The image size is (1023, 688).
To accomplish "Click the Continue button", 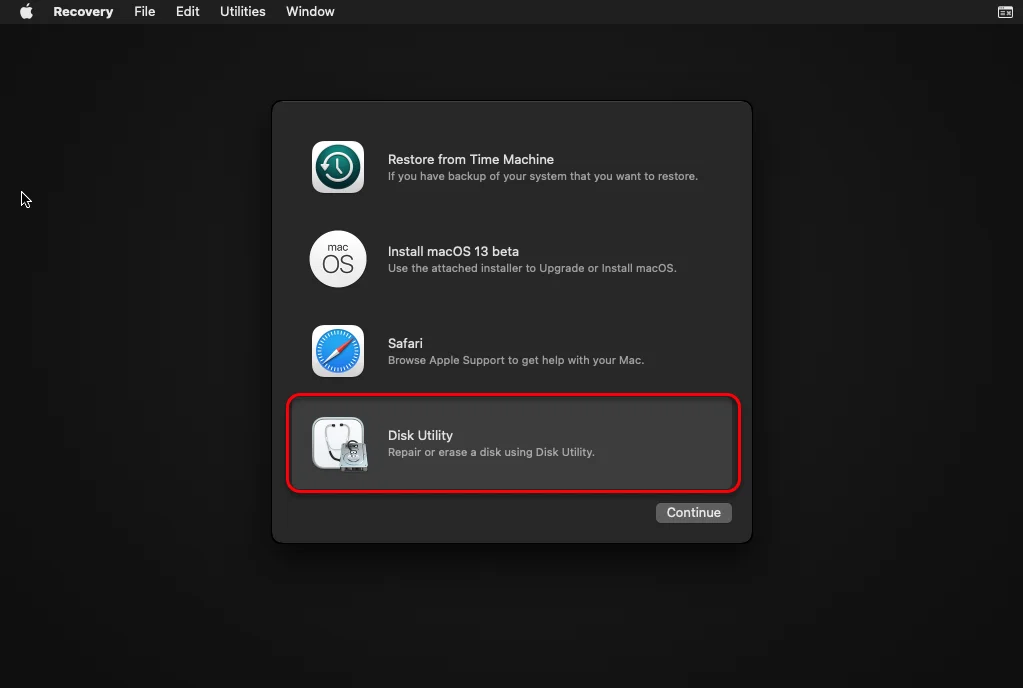I will [694, 513].
